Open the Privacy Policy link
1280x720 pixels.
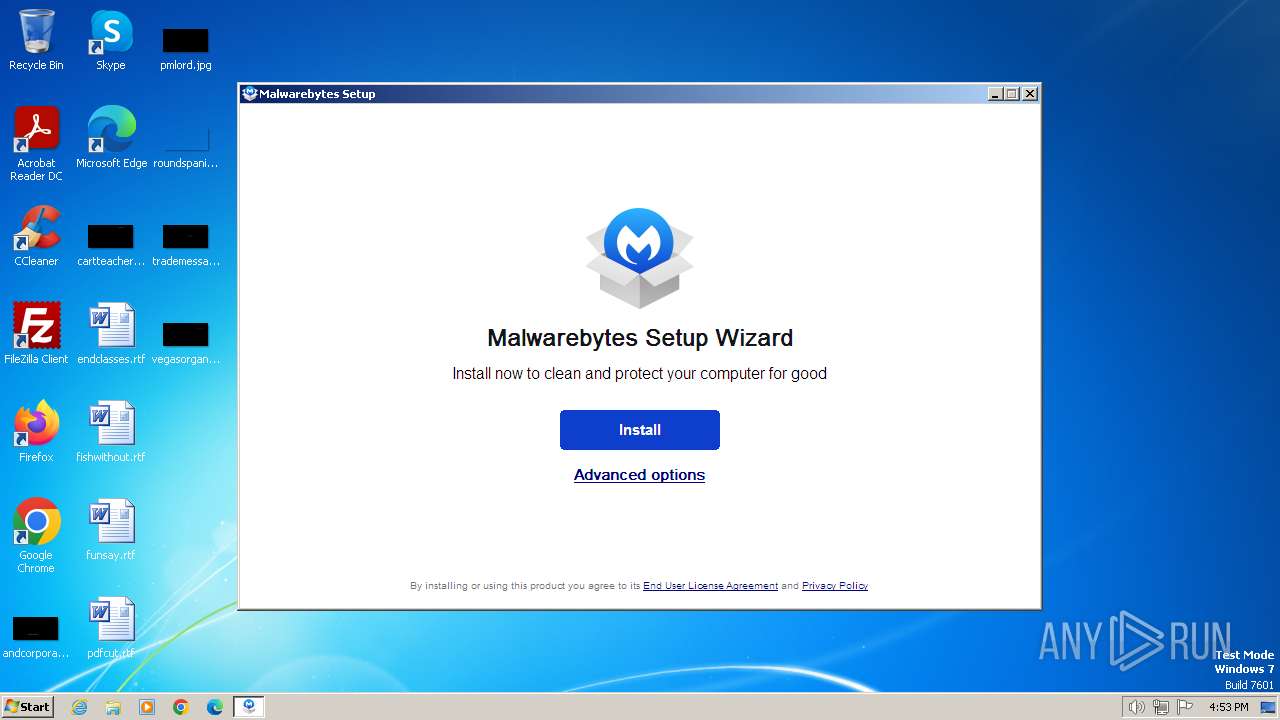point(835,586)
